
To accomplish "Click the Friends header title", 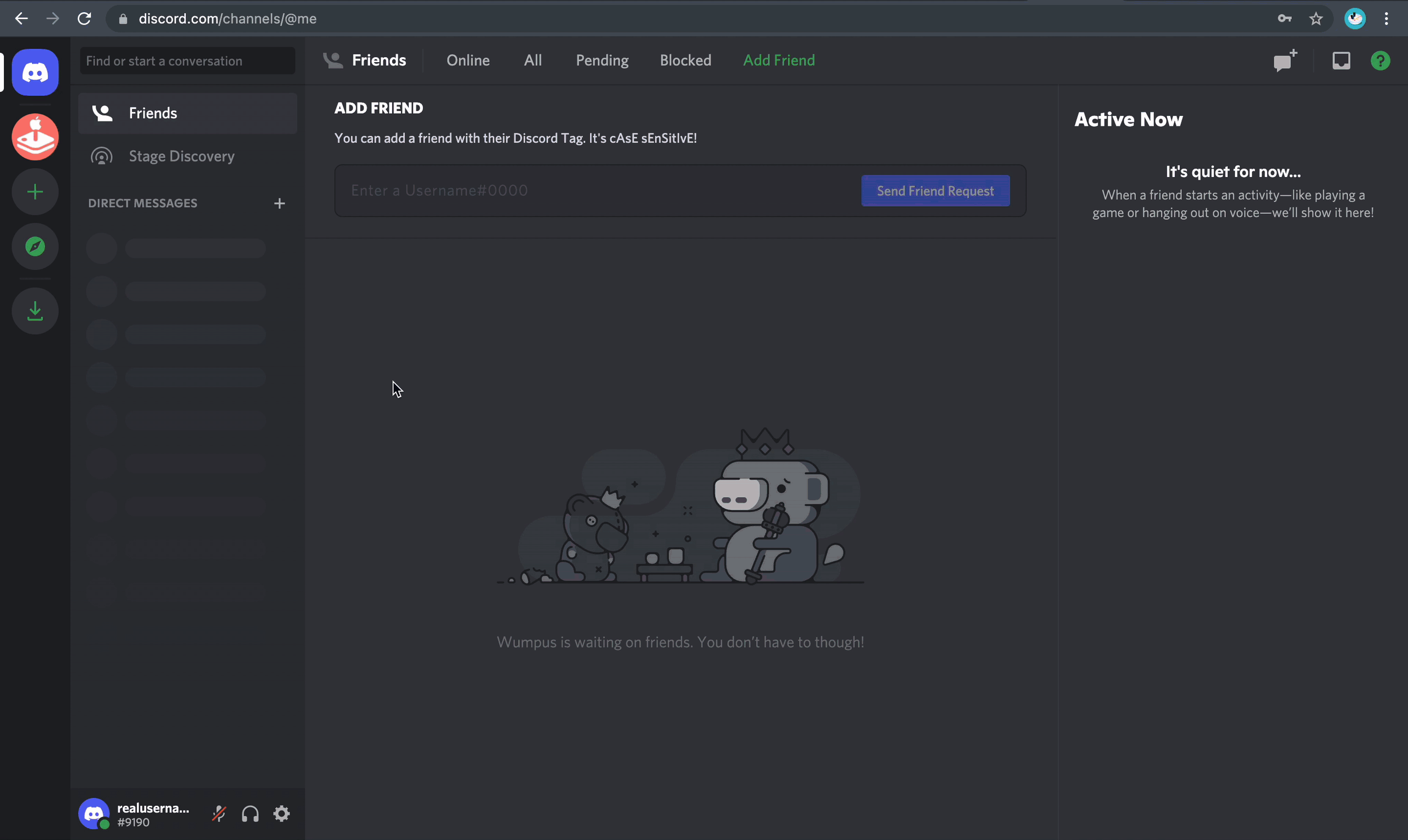I will 379,60.
